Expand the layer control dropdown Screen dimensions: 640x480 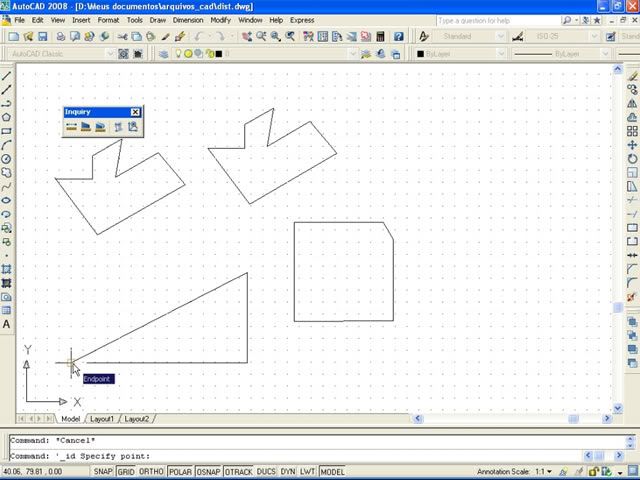pyautogui.click(x=353, y=54)
